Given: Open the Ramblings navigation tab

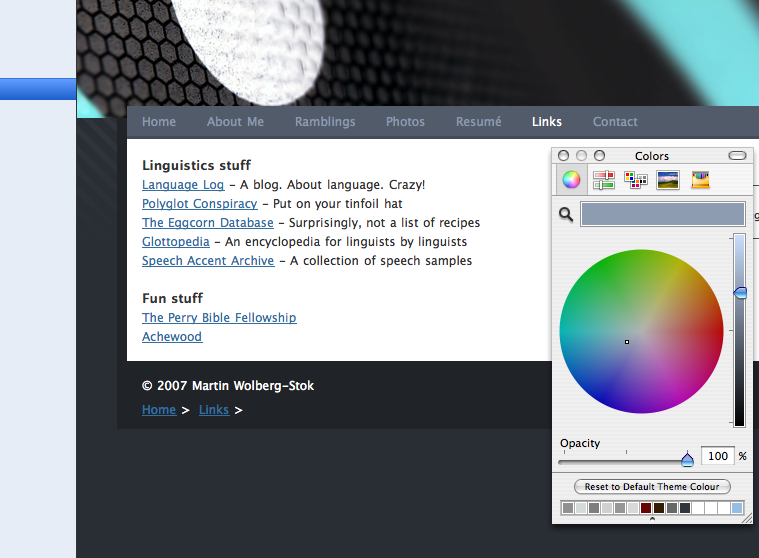Looking at the screenshot, I should (325, 121).
